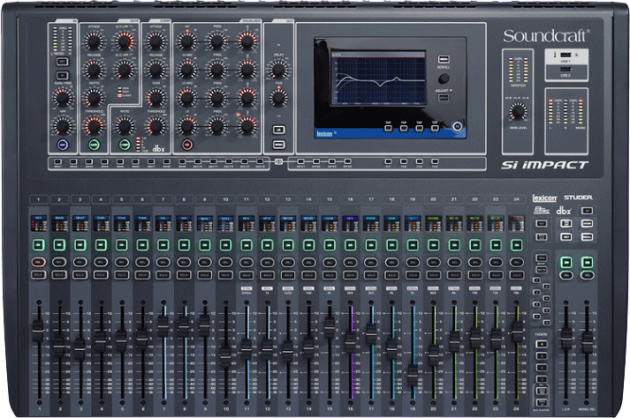Grab the channel 1 fader

39,330
